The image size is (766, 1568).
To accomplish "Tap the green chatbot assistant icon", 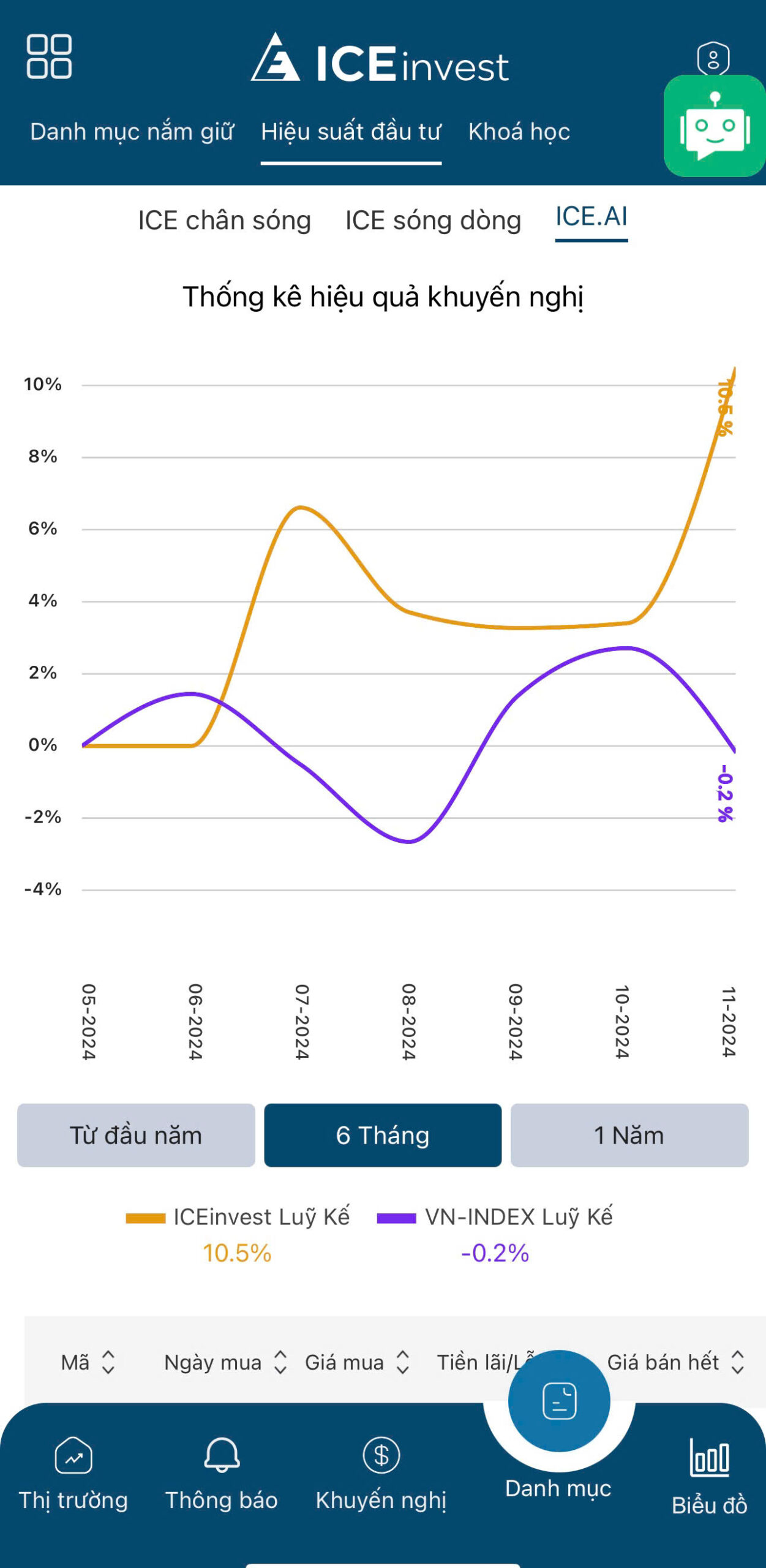I will (714, 126).
